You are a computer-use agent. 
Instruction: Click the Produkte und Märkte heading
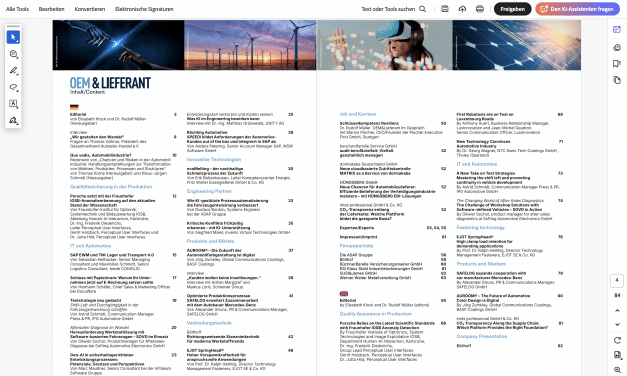pos(210,241)
